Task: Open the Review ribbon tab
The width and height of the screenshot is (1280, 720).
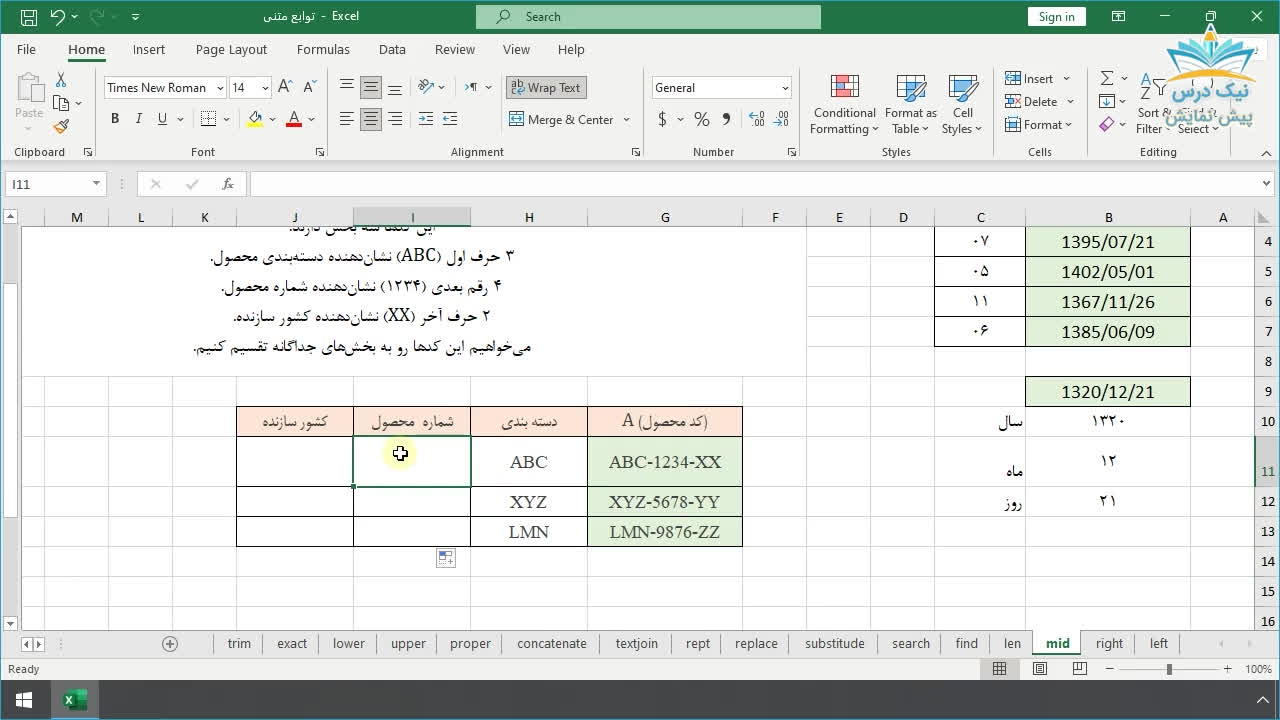Action: [455, 49]
